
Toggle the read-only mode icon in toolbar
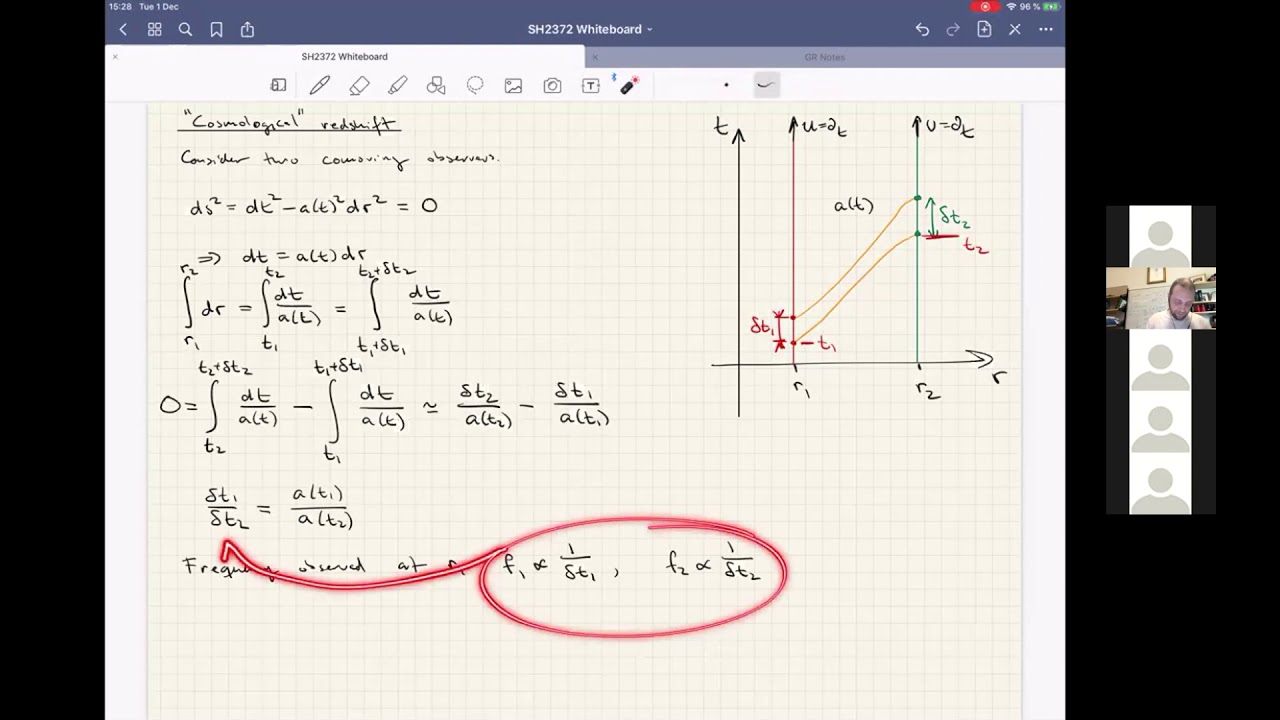(x=279, y=86)
